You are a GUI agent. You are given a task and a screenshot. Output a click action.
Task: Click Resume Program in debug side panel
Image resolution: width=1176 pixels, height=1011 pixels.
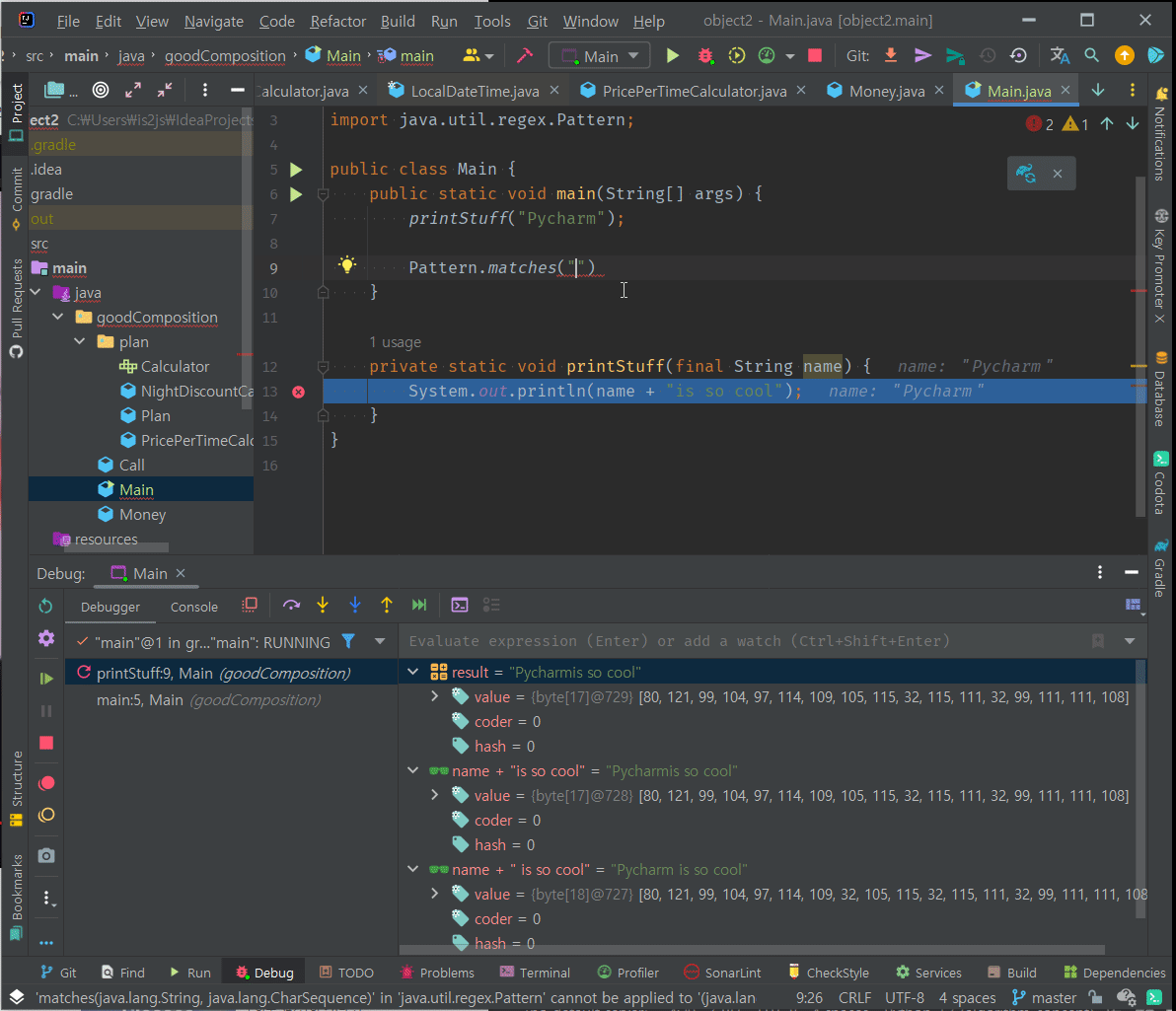pos(46,679)
